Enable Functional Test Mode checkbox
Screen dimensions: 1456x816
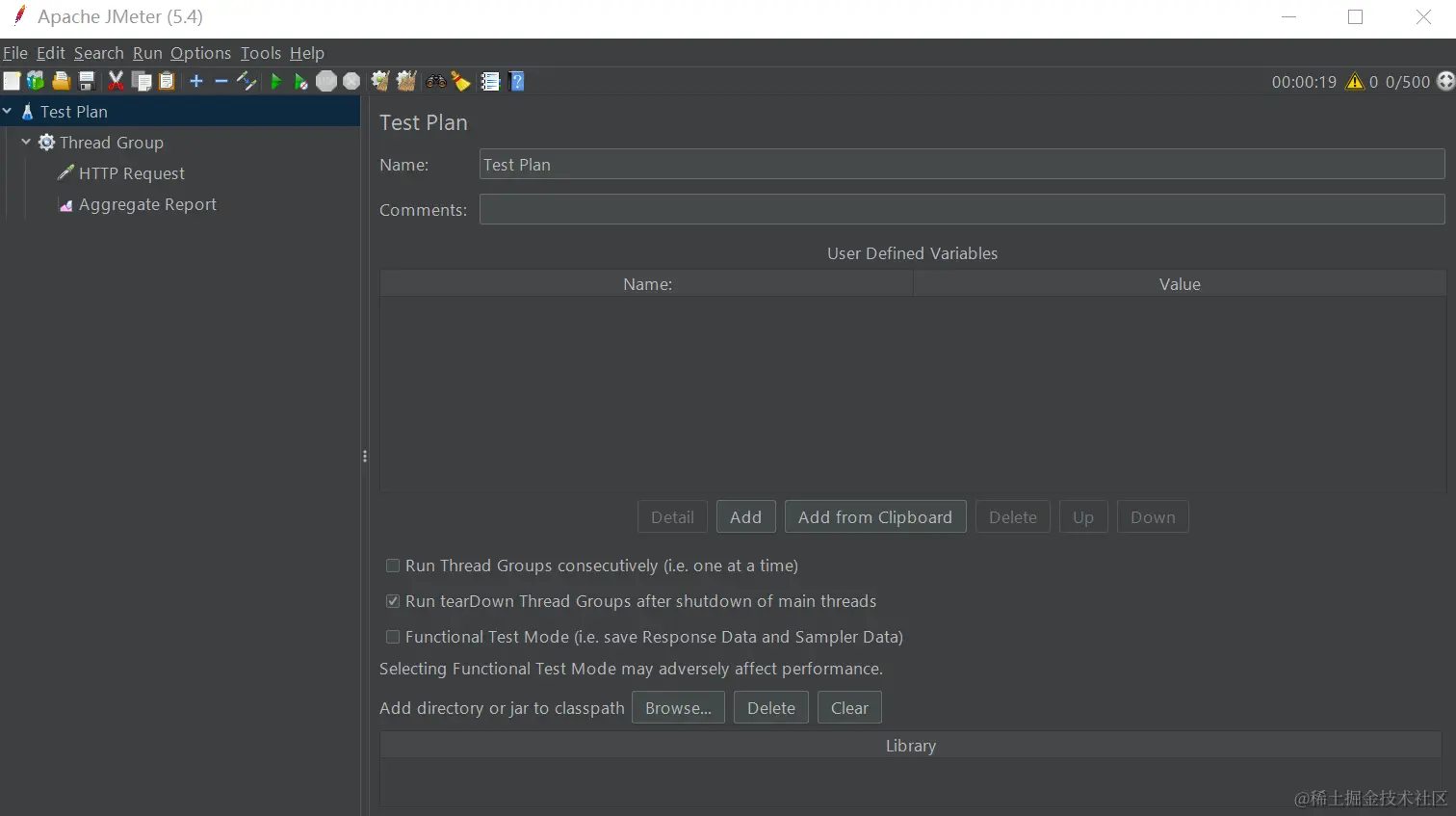click(393, 638)
